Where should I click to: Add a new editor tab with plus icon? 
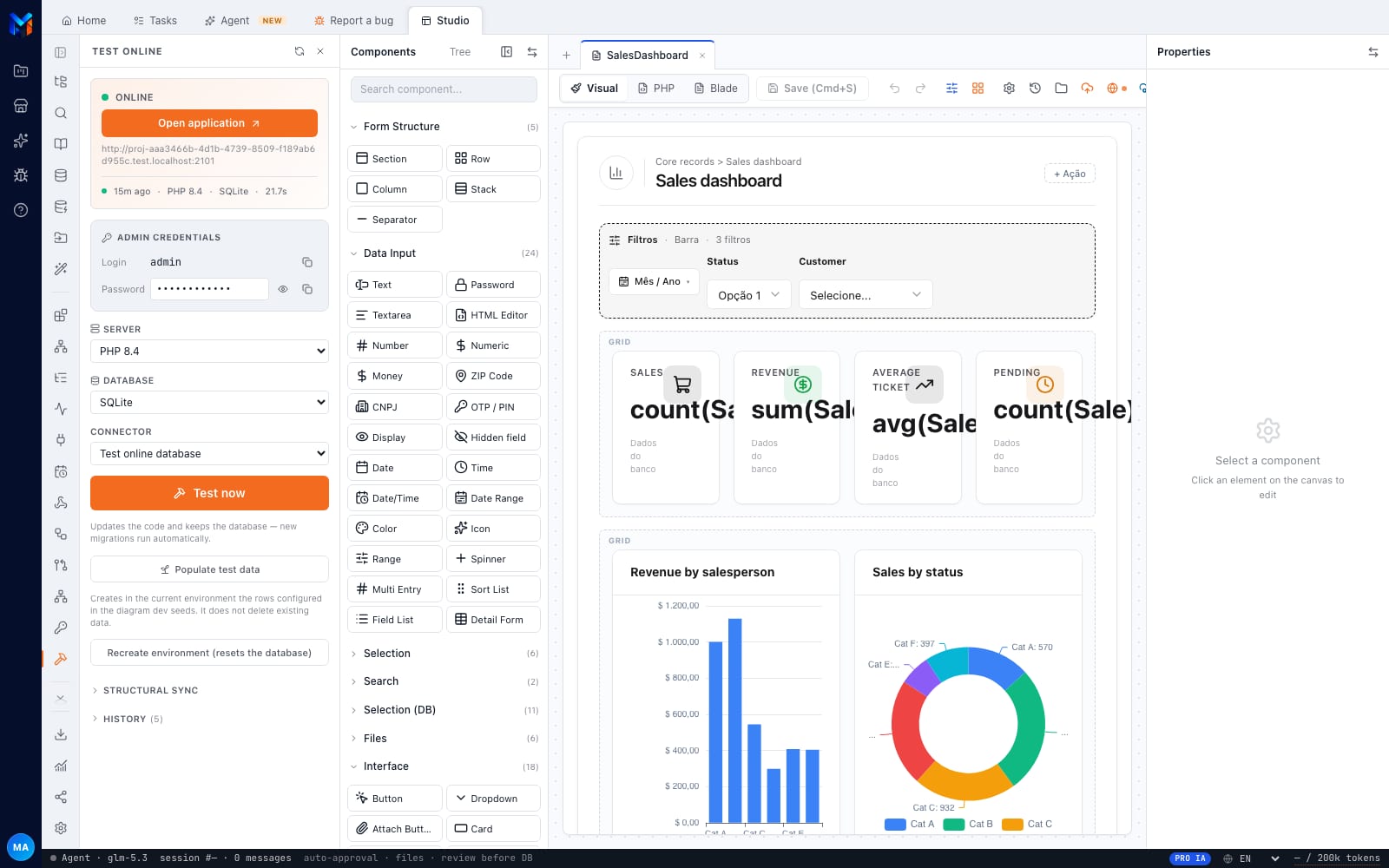[x=566, y=55]
